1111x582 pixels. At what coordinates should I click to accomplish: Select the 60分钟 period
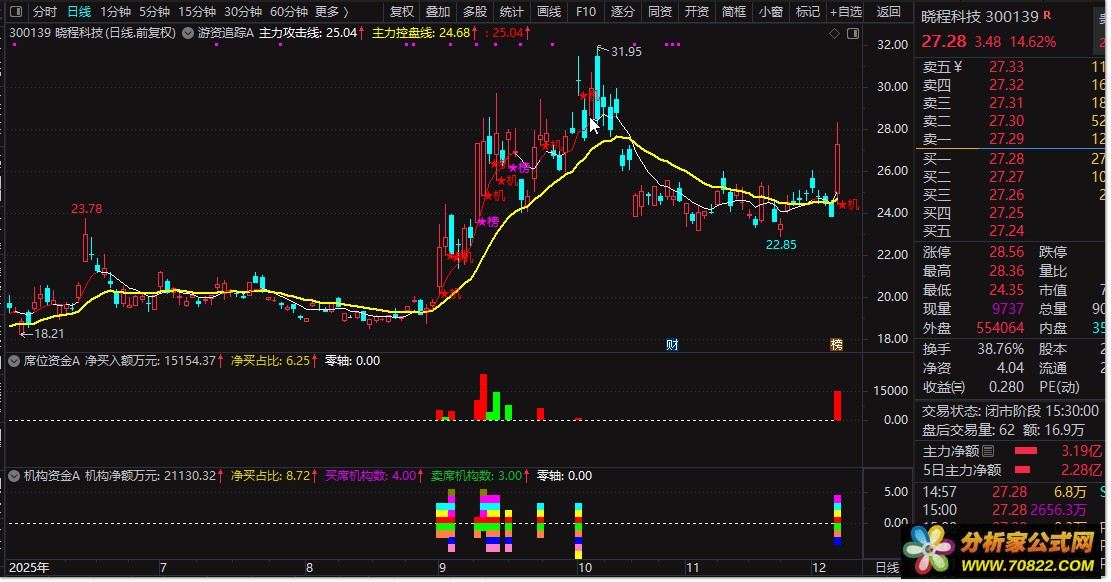click(x=288, y=11)
